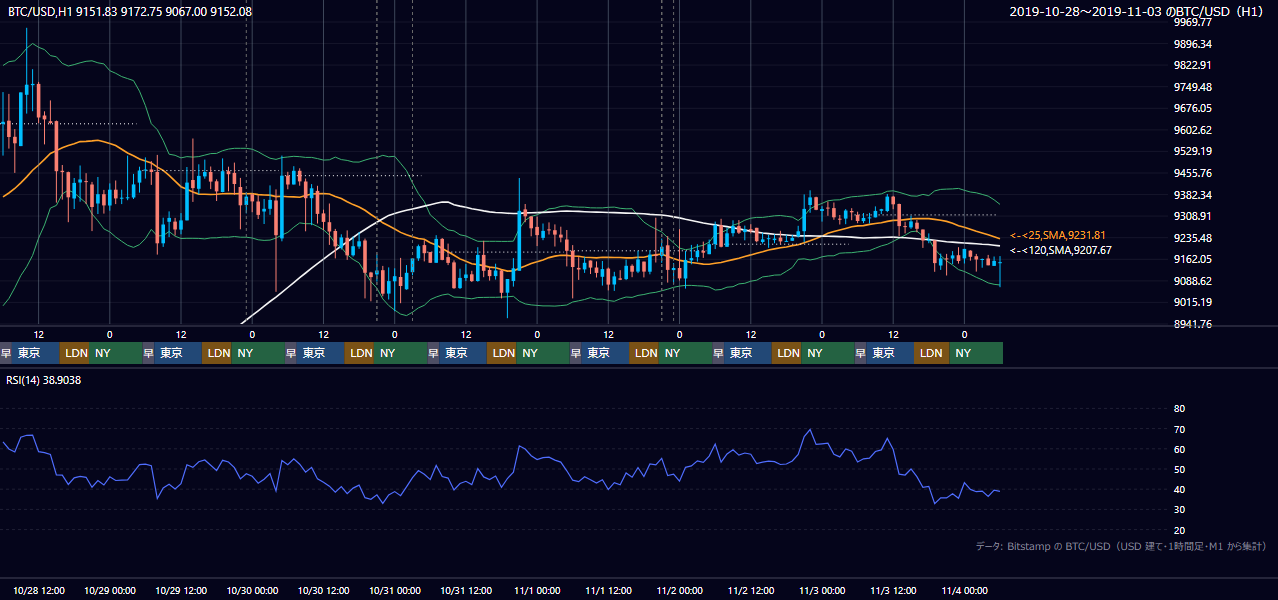Click the 10/28 12:00 date label

40,590
